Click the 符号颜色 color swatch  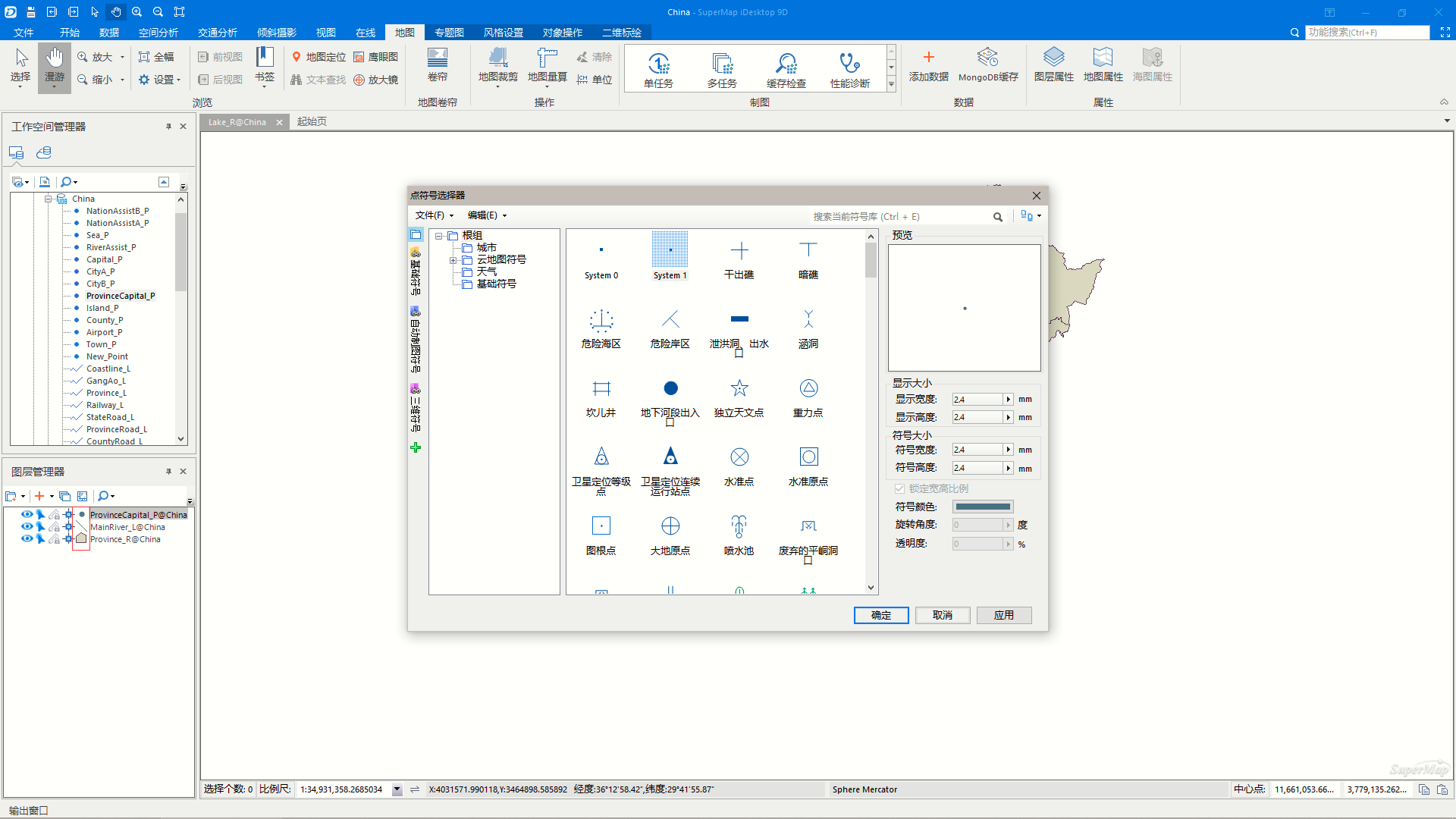pos(982,507)
